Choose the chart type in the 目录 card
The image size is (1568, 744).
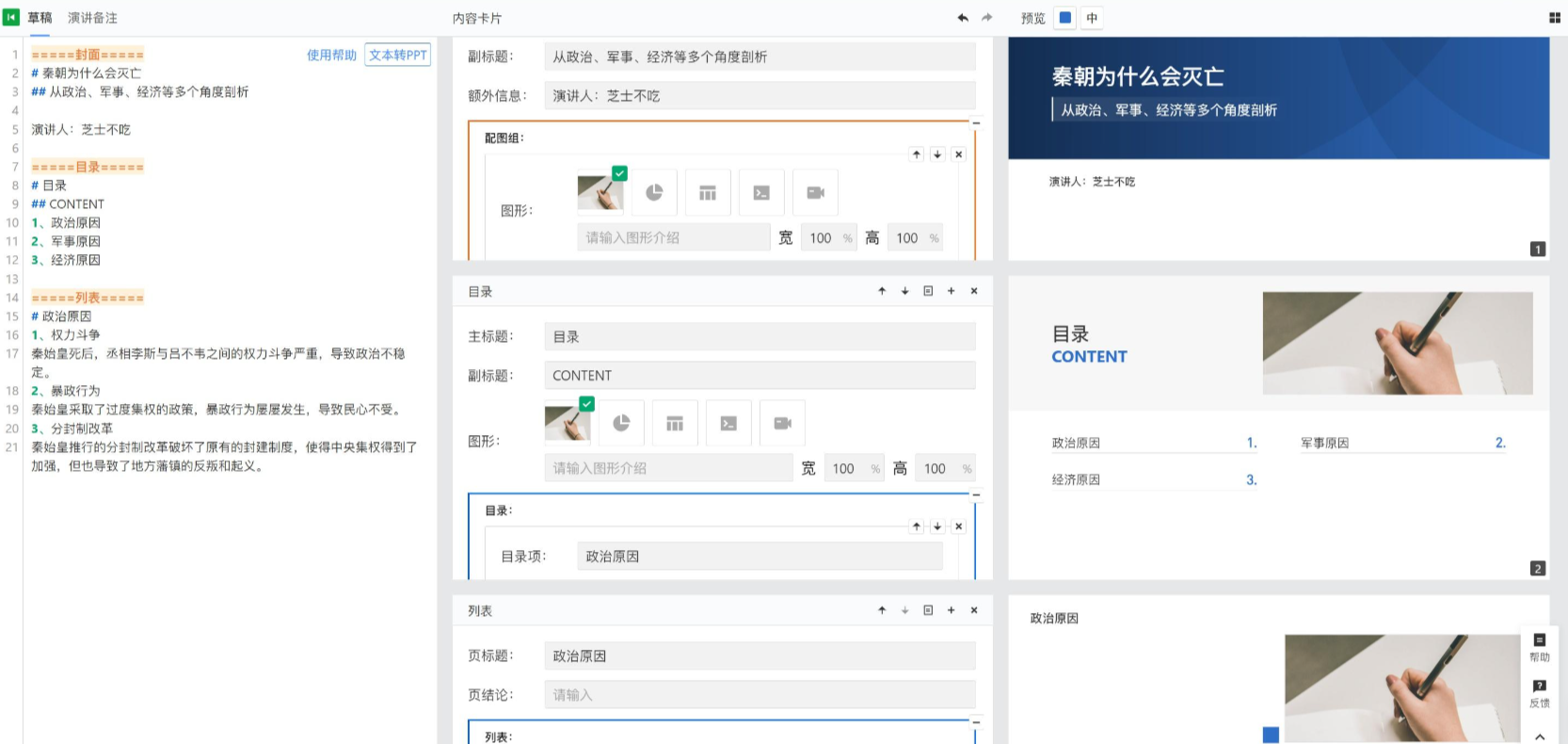[621, 423]
